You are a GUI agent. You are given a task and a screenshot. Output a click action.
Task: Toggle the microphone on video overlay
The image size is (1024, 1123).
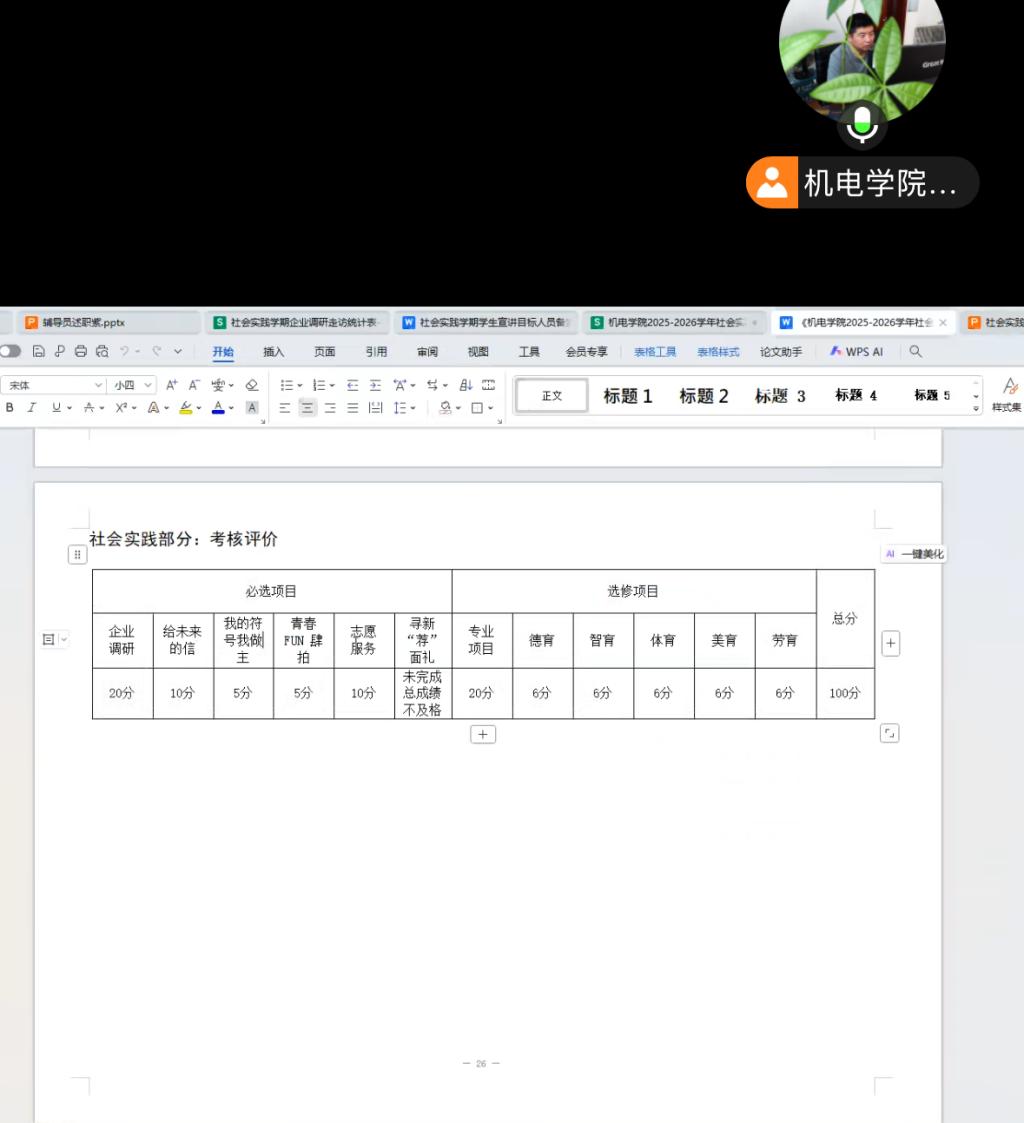tap(862, 126)
